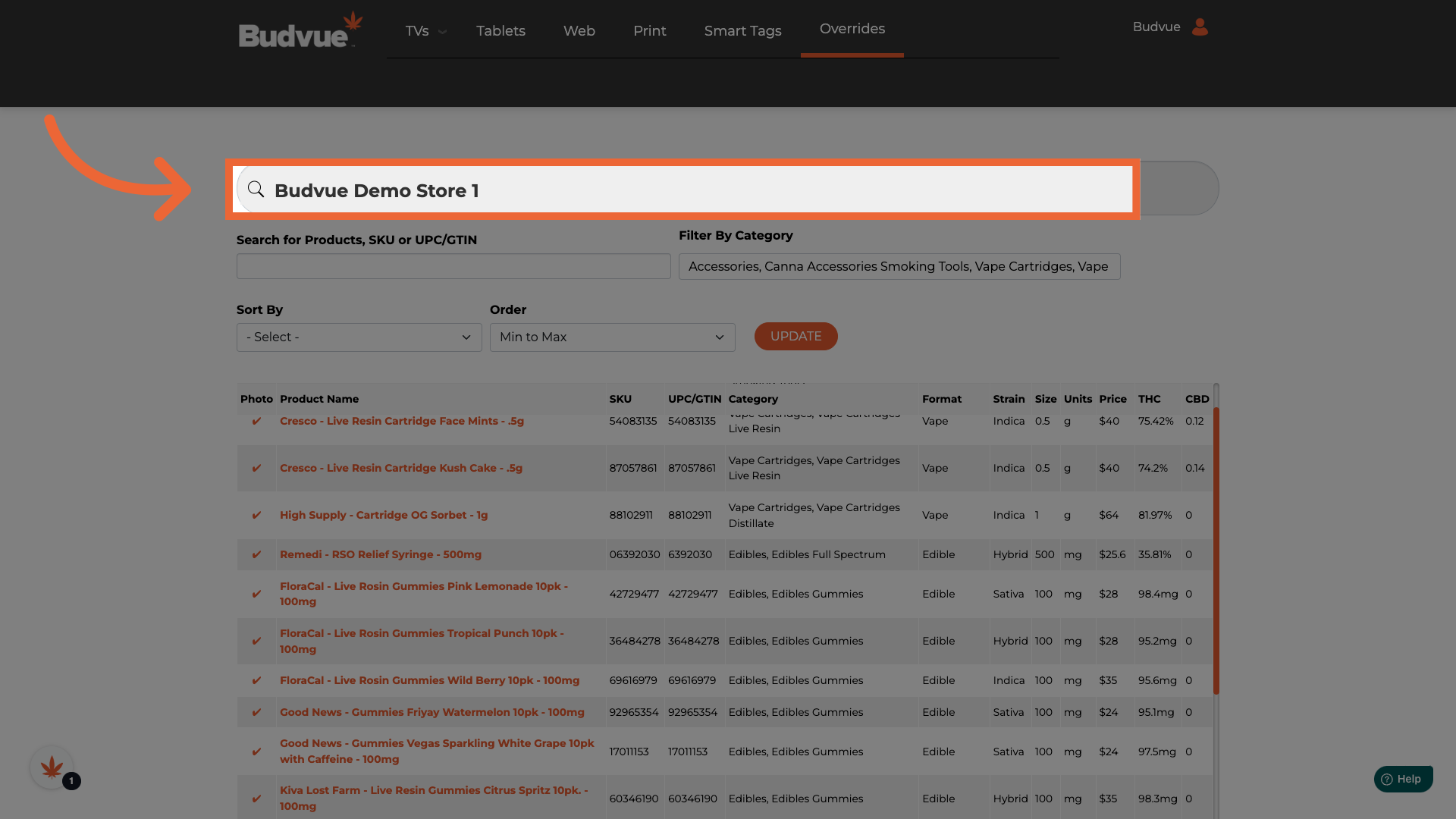
Task: Switch to the Smart Tags tab
Action: pyautogui.click(x=742, y=31)
